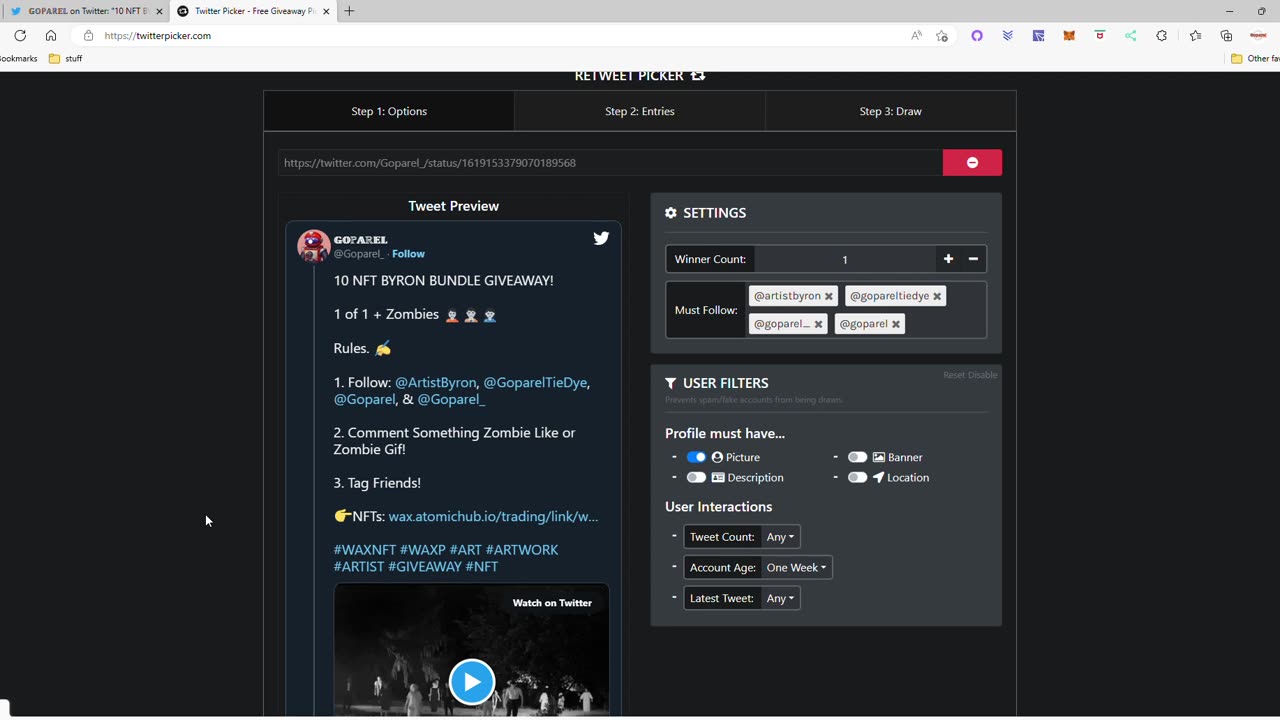Image resolution: width=1280 pixels, height=720 pixels.
Task: Remove @goparel tag from Must Follow
Action: (x=896, y=324)
